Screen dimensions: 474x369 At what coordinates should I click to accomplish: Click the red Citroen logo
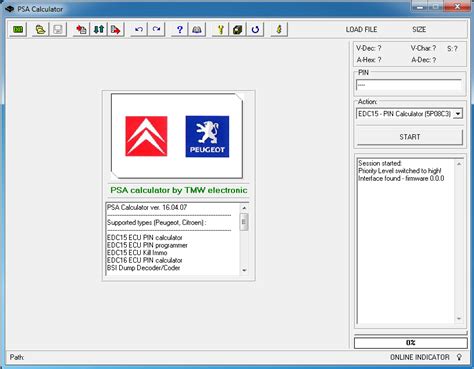click(146, 136)
